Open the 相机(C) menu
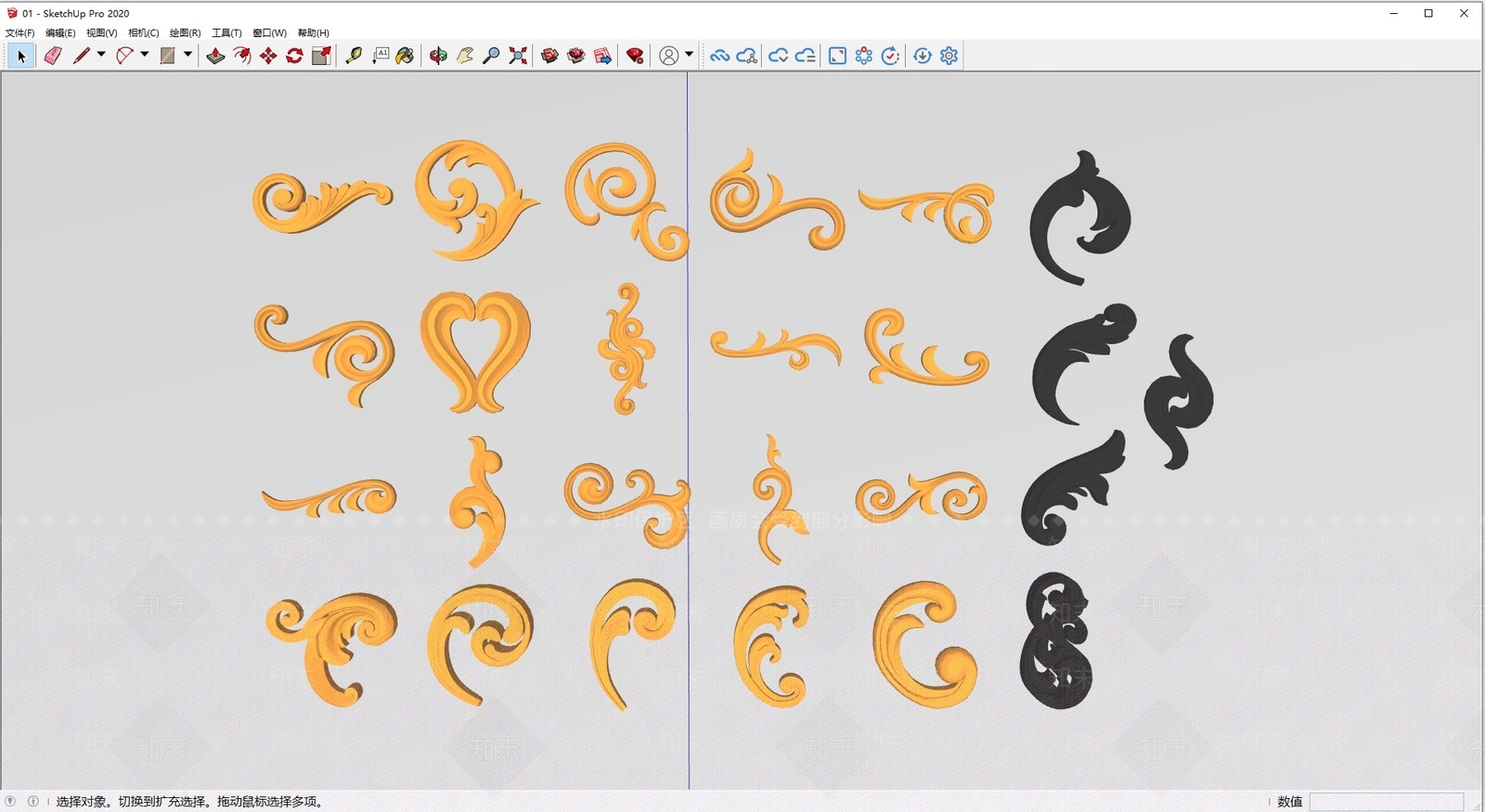The width and height of the screenshot is (1485, 812). click(144, 32)
